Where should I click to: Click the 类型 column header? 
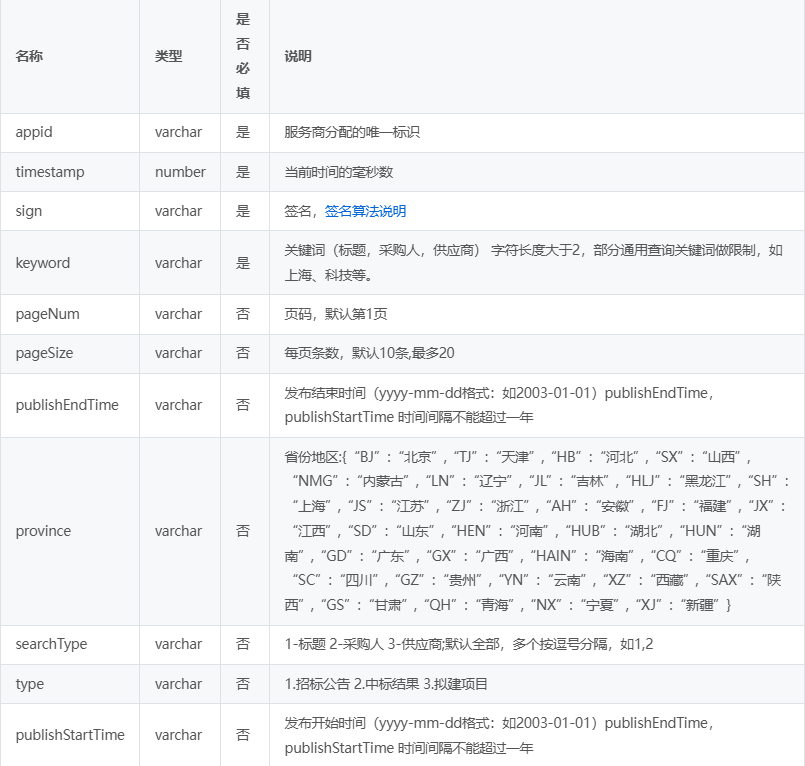(168, 56)
